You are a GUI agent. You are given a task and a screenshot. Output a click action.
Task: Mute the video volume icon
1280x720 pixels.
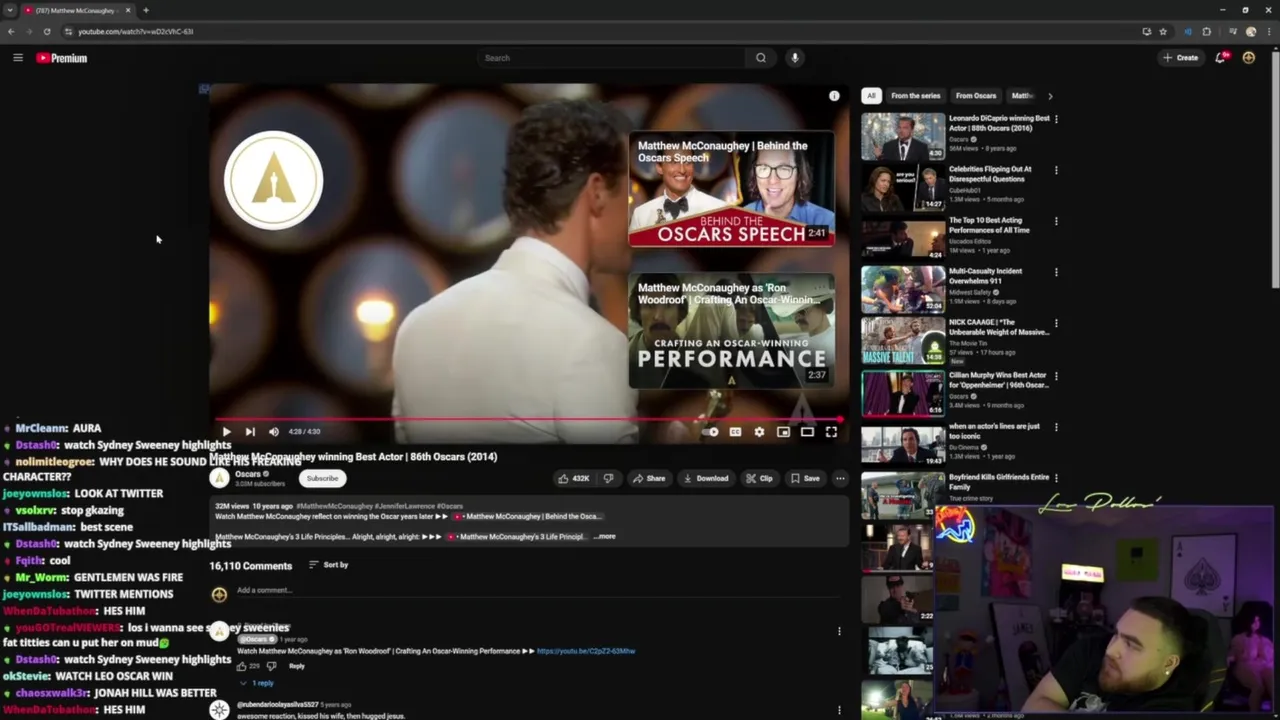[273, 432]
